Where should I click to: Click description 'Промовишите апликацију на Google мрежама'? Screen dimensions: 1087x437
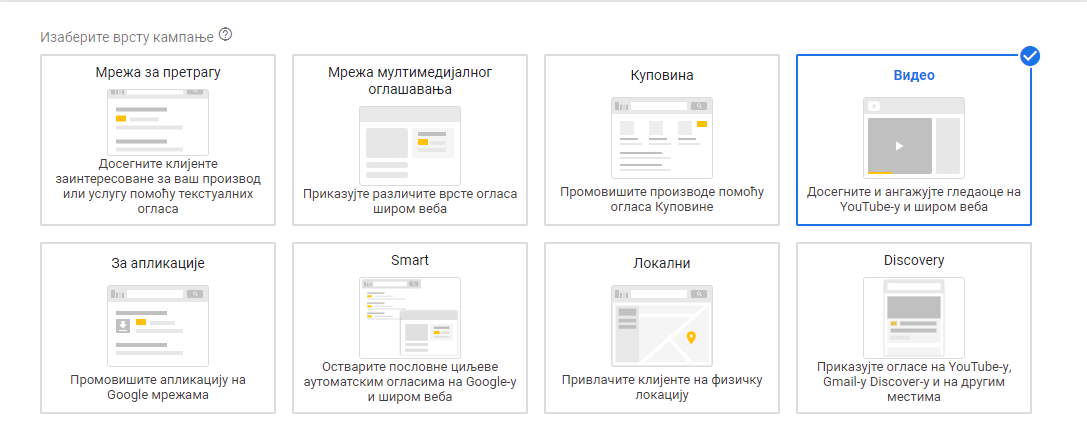pyautogui.click(x=158, y=387)
